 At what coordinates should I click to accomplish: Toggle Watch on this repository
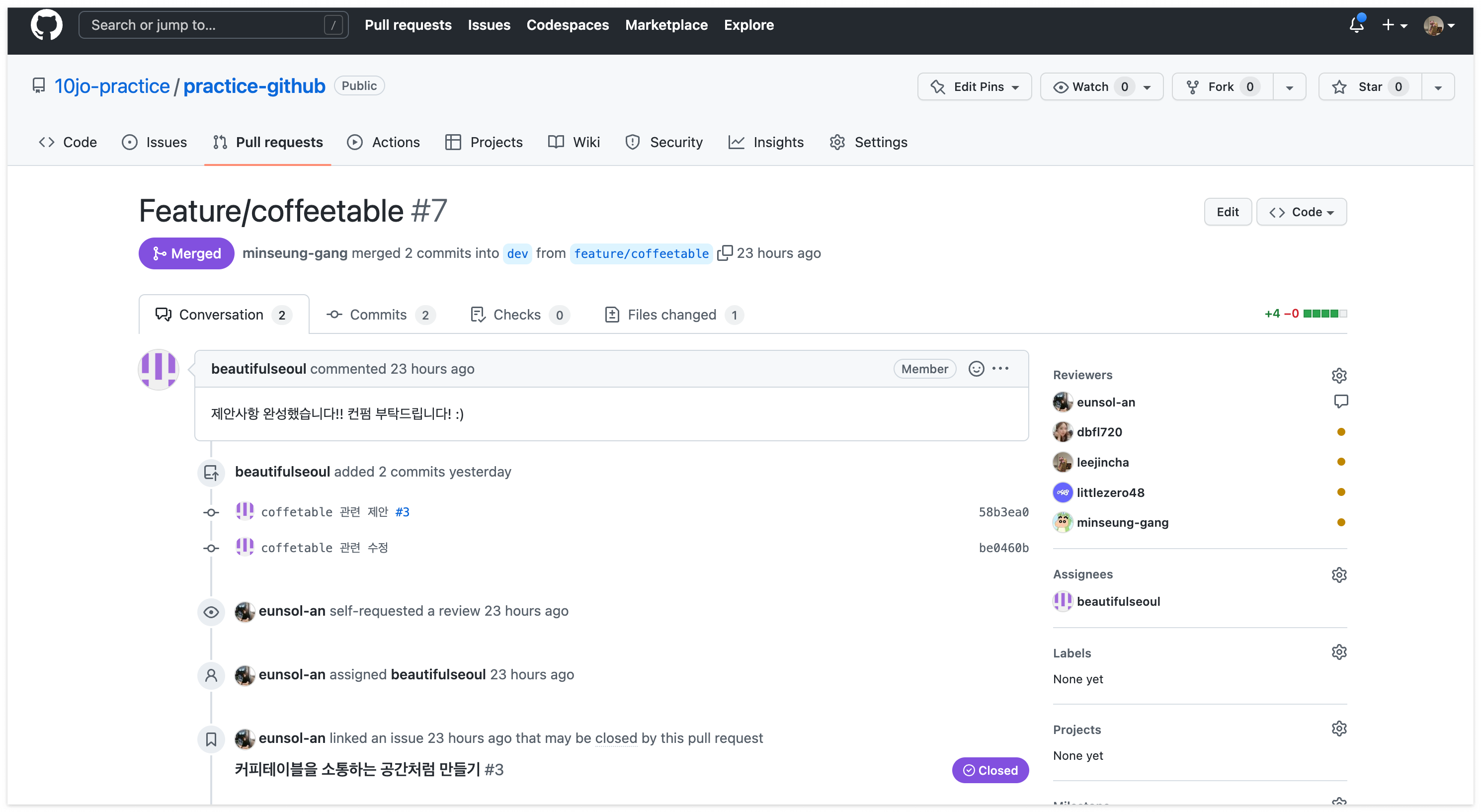pyautogui.click(x=1091, y=87)
